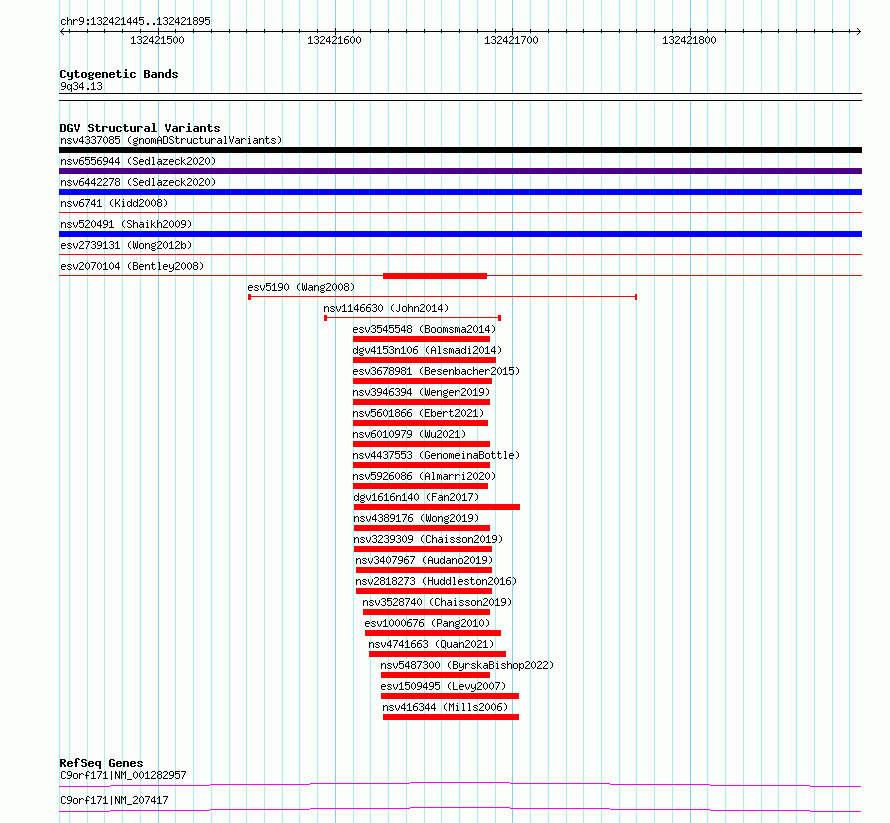Click ruler position 132421800

pos(689,40)
